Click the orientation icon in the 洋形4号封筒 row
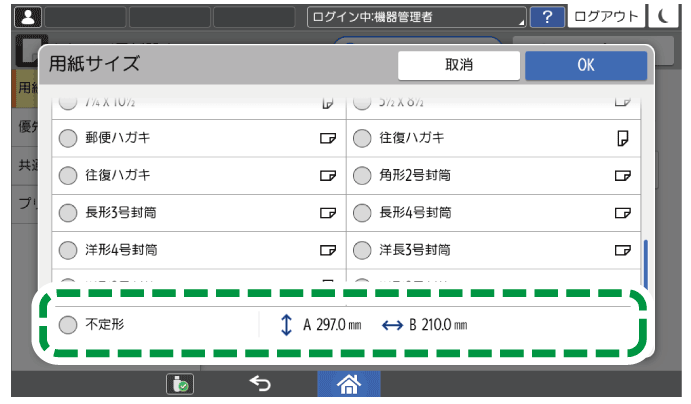The height and width of the screenshot is (404, 691). tap(327, 251)
